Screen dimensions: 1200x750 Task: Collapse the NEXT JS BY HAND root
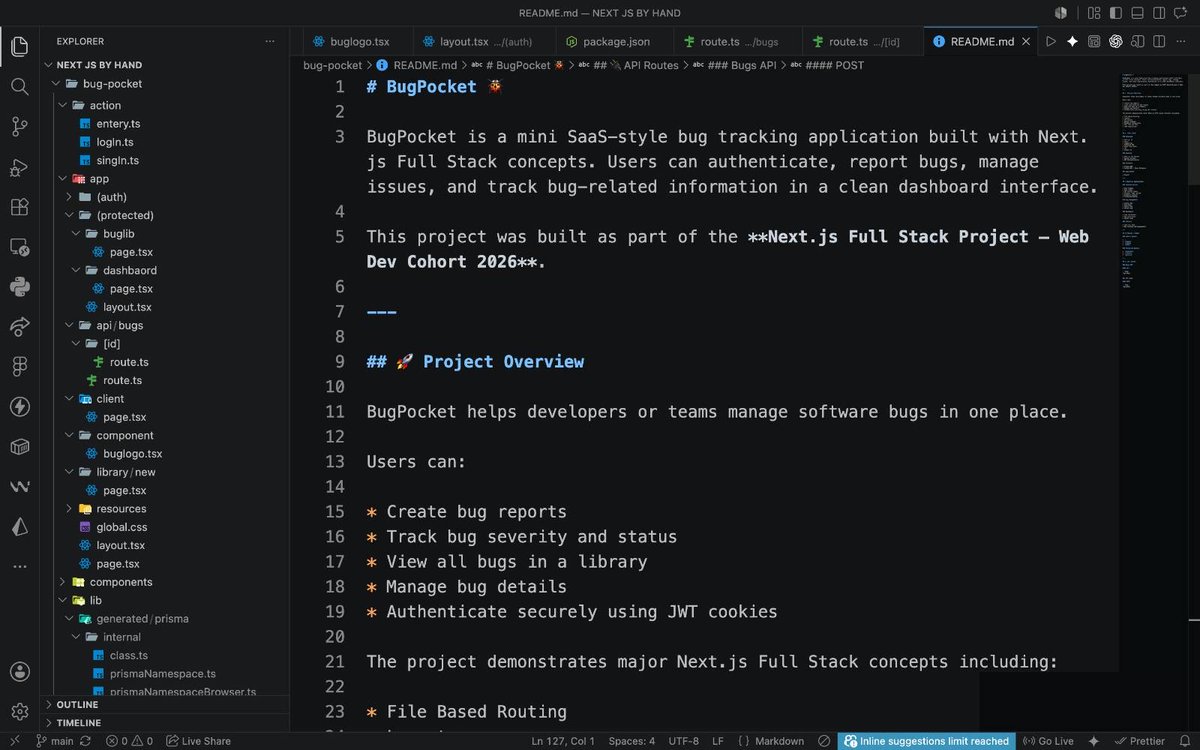[x=165, y=65]
